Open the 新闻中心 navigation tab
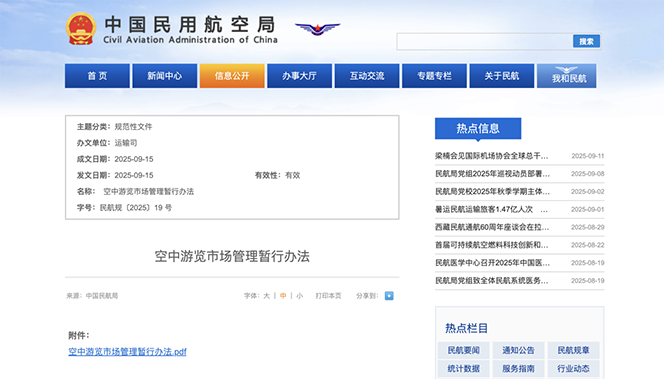This screenshot has height=379, width=664. pos(165,76)
